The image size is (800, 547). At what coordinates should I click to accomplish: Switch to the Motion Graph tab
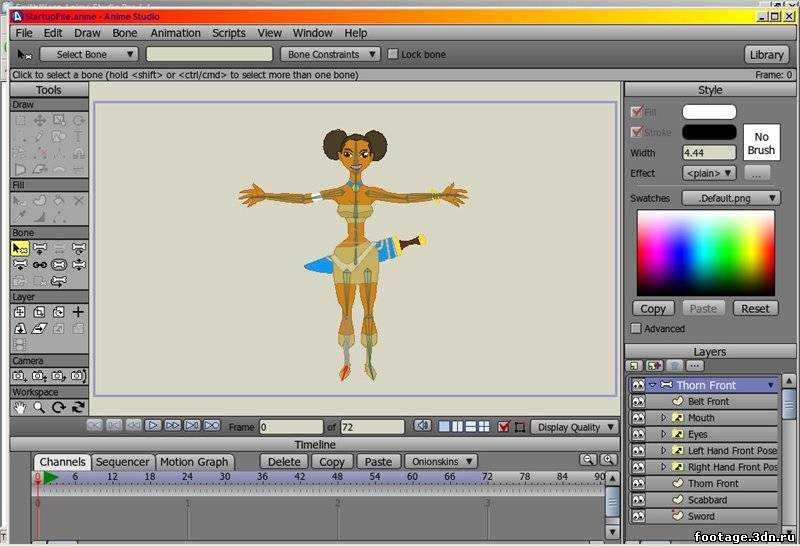click(x=194, y=462)
